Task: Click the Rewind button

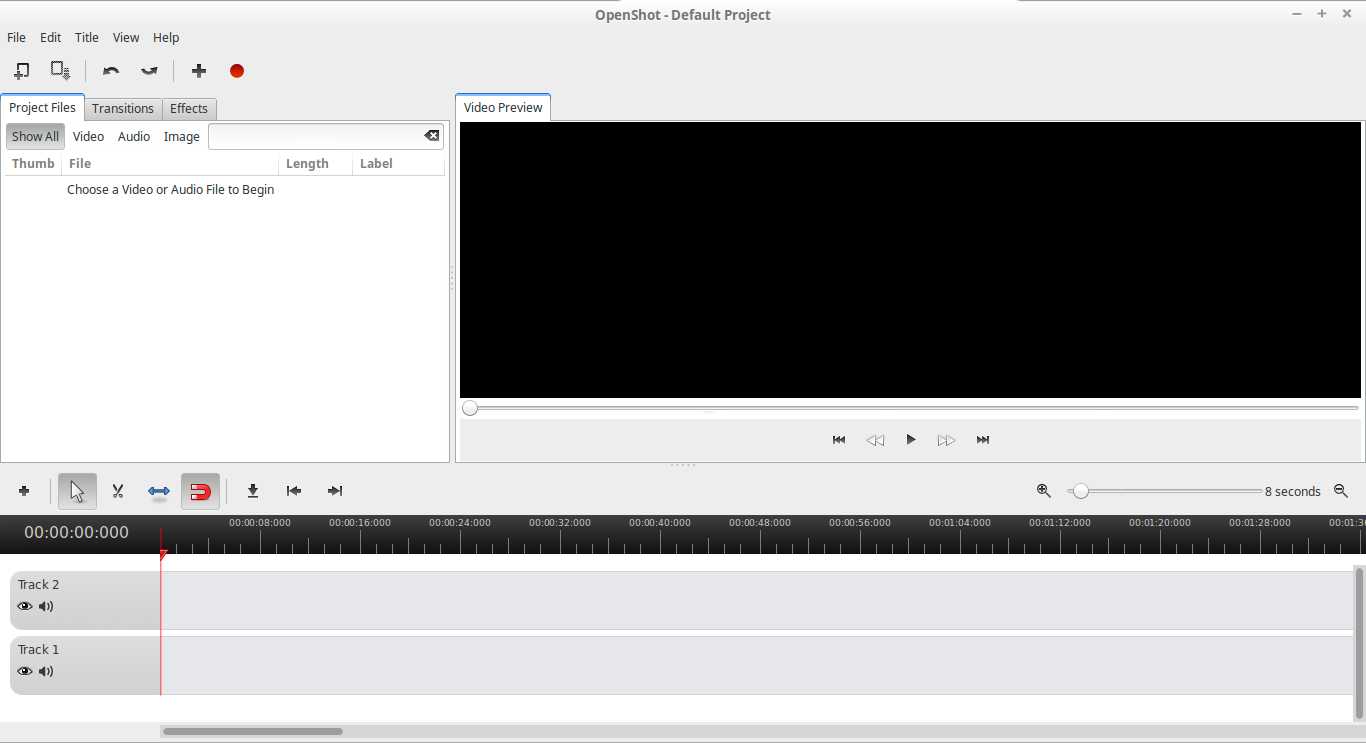Action: [x=875, y=440]
